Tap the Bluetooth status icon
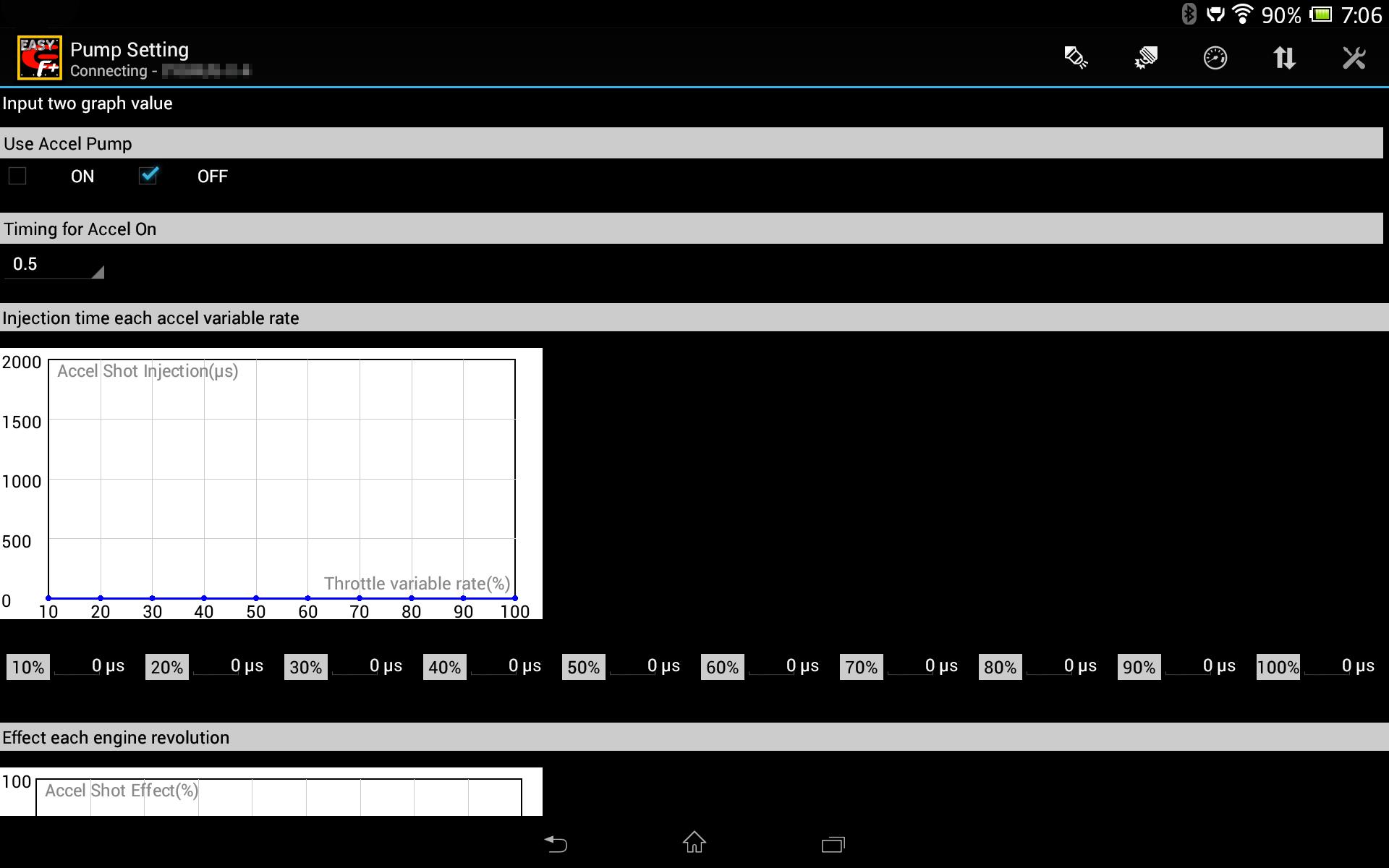The image size is (1389, 868). (1188, 14)
